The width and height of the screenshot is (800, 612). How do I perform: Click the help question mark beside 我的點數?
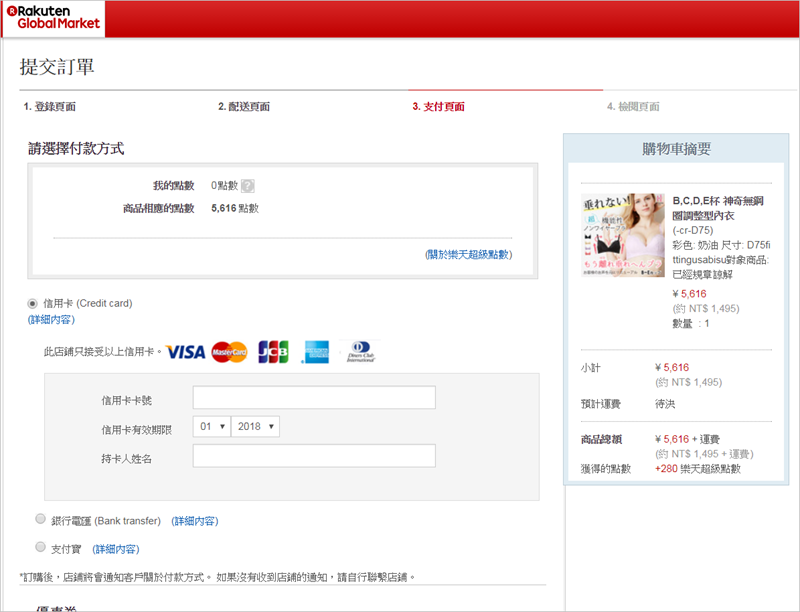click(248, 186)
